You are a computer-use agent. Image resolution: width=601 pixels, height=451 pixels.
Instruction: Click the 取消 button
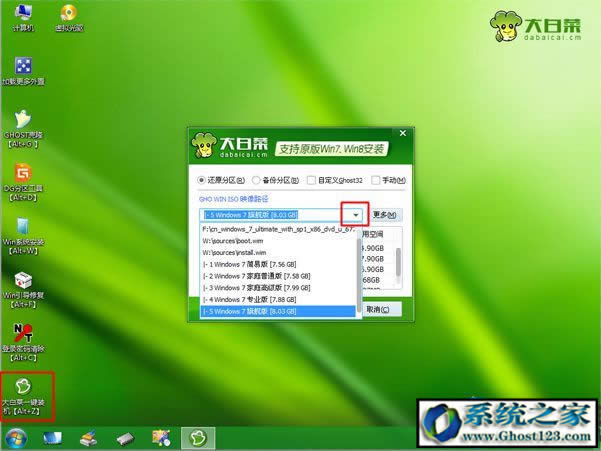(x=379, y=309)
